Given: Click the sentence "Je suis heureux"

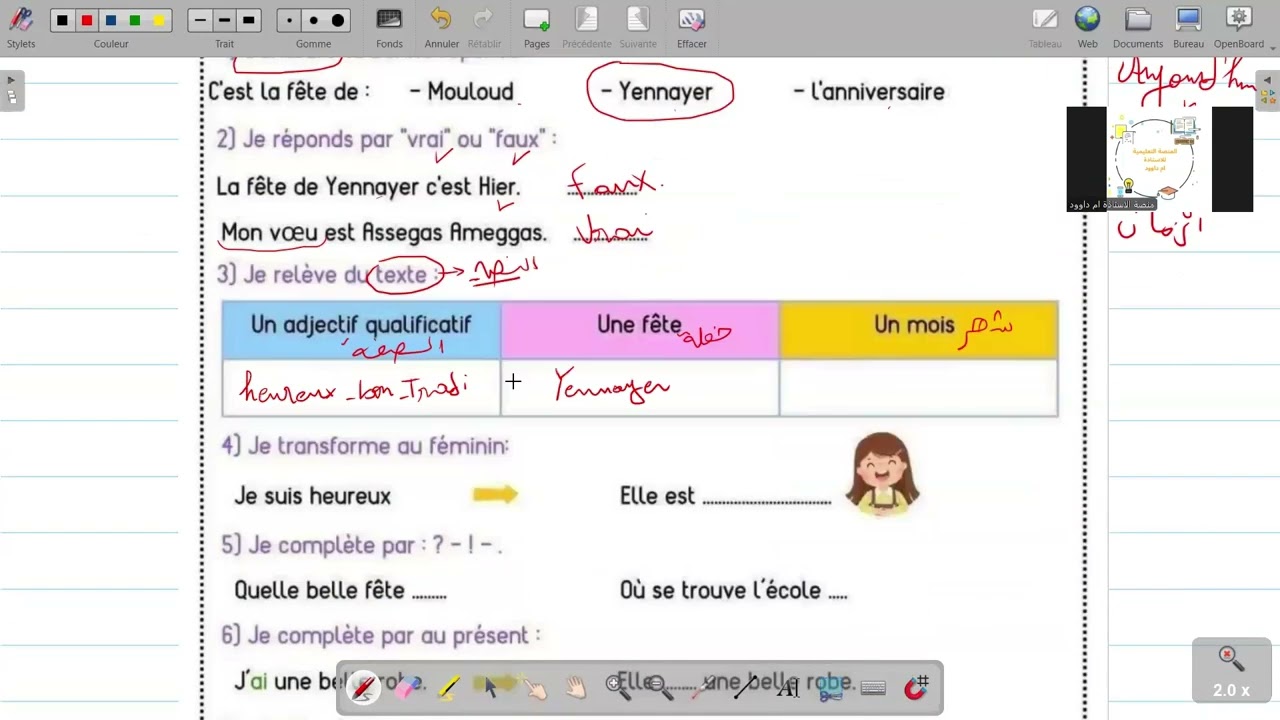Looking at the screenshot, I should click(312, 496).
